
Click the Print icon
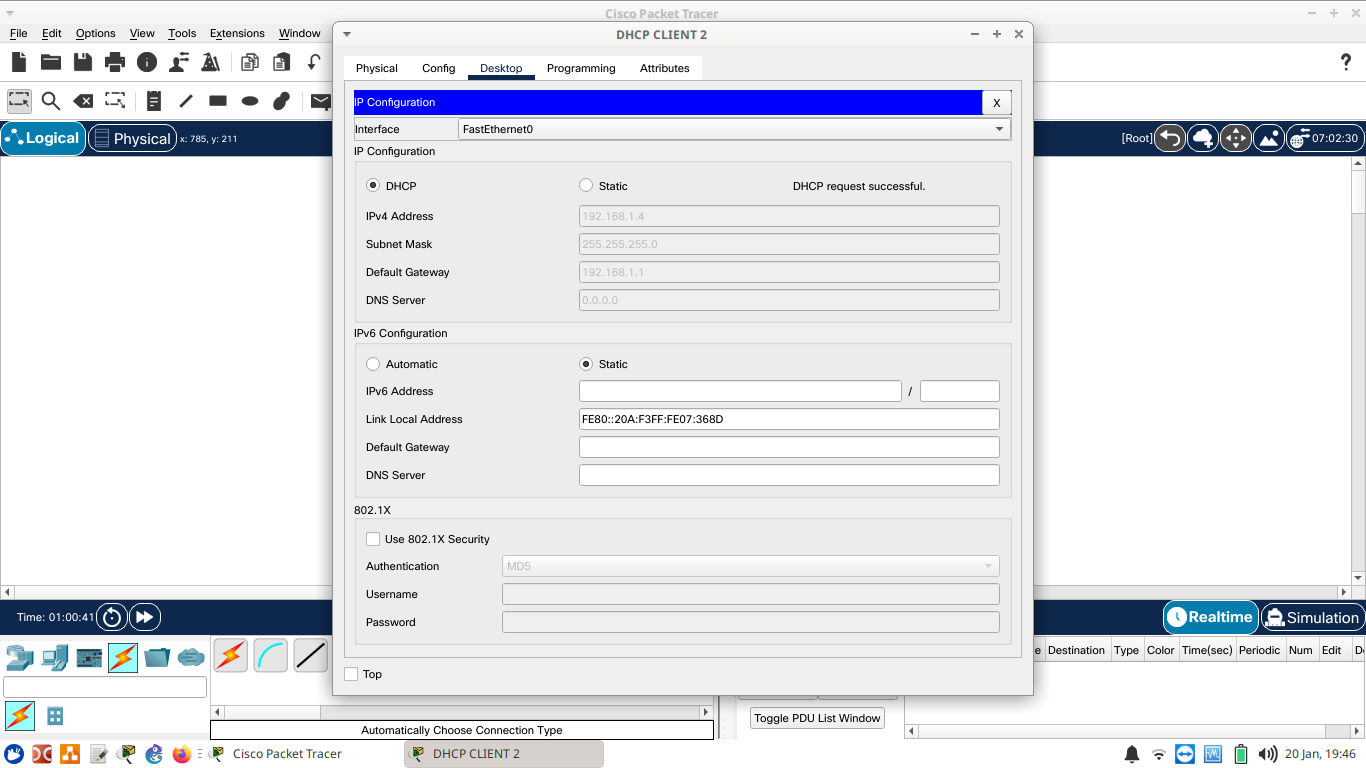(x=115, y=62)
